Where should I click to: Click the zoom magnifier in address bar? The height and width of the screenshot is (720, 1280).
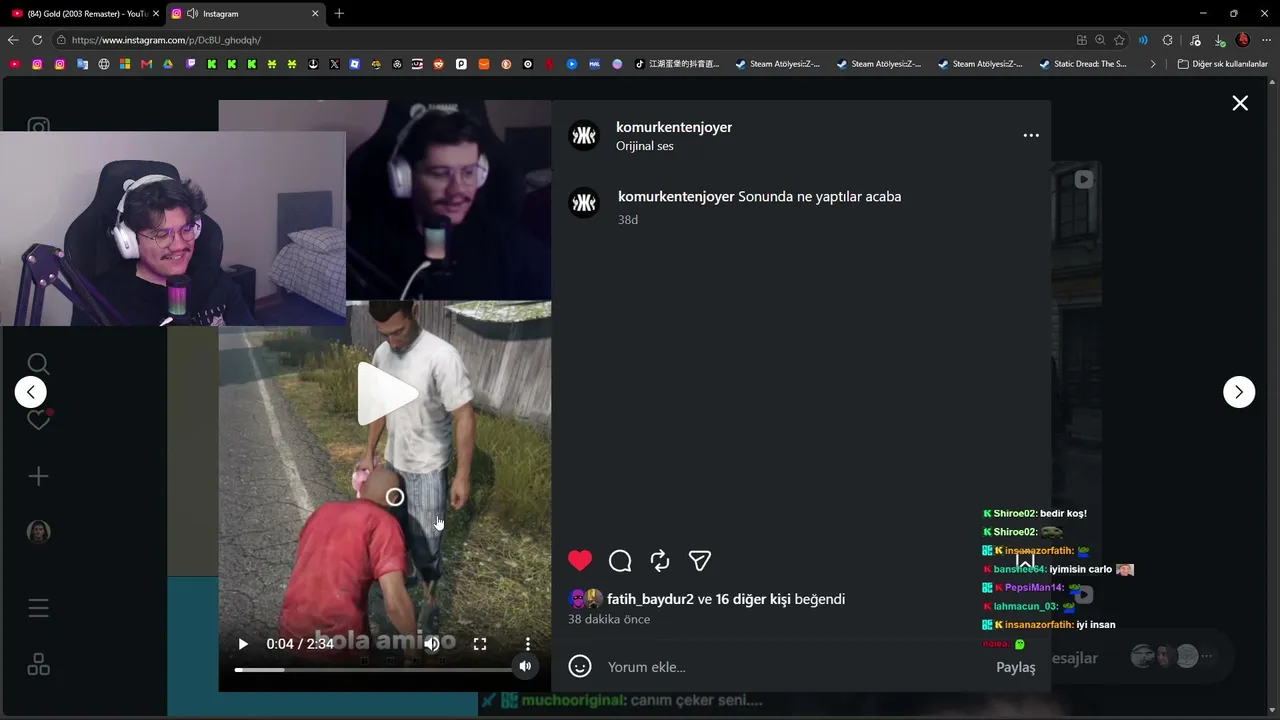pyautogui.click(x=1100, y=40)
